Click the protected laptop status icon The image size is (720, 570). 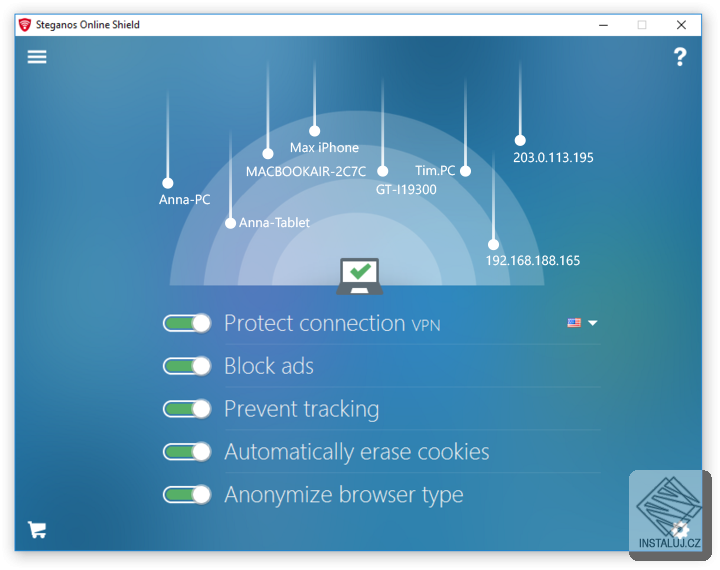360,276
